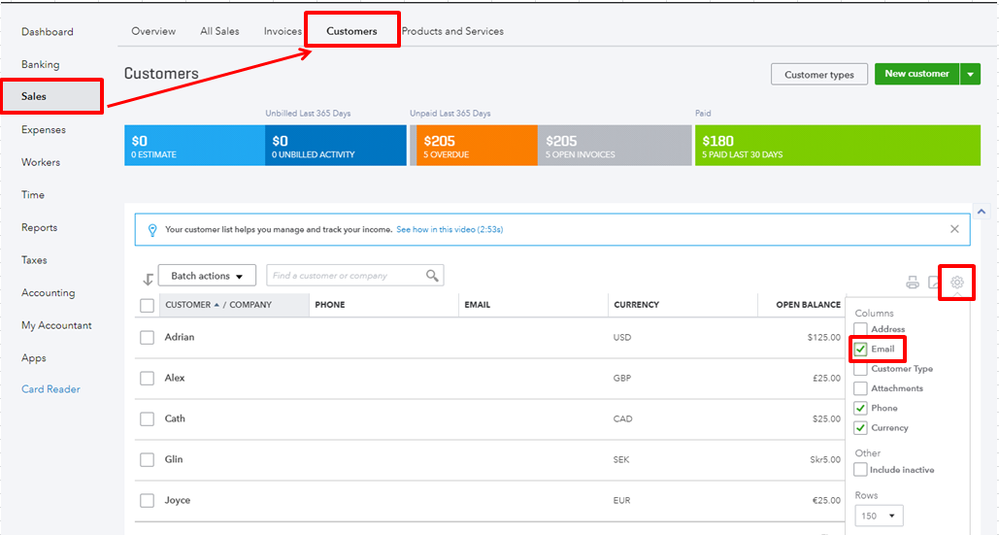Go to Dashboard in the sidebar

47,32
